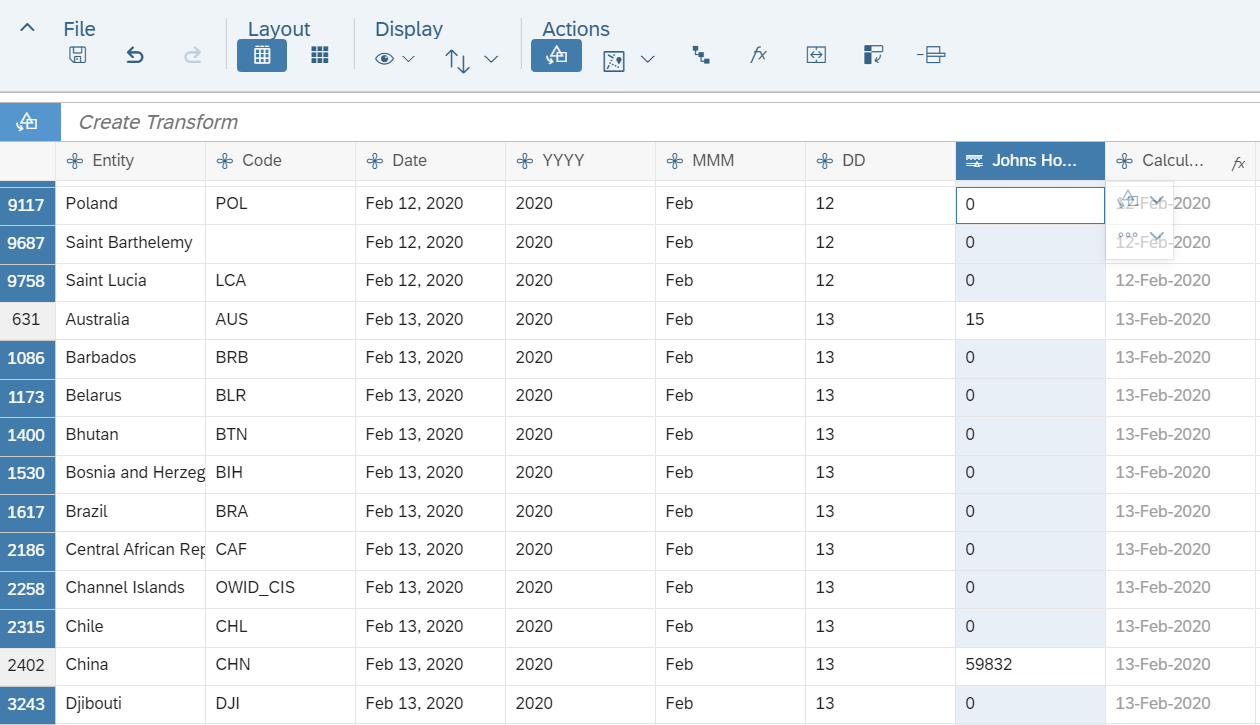Open the fx formula icon in toolbar
This screenshot has height=725, width=1260.
(x=758, y=56)
